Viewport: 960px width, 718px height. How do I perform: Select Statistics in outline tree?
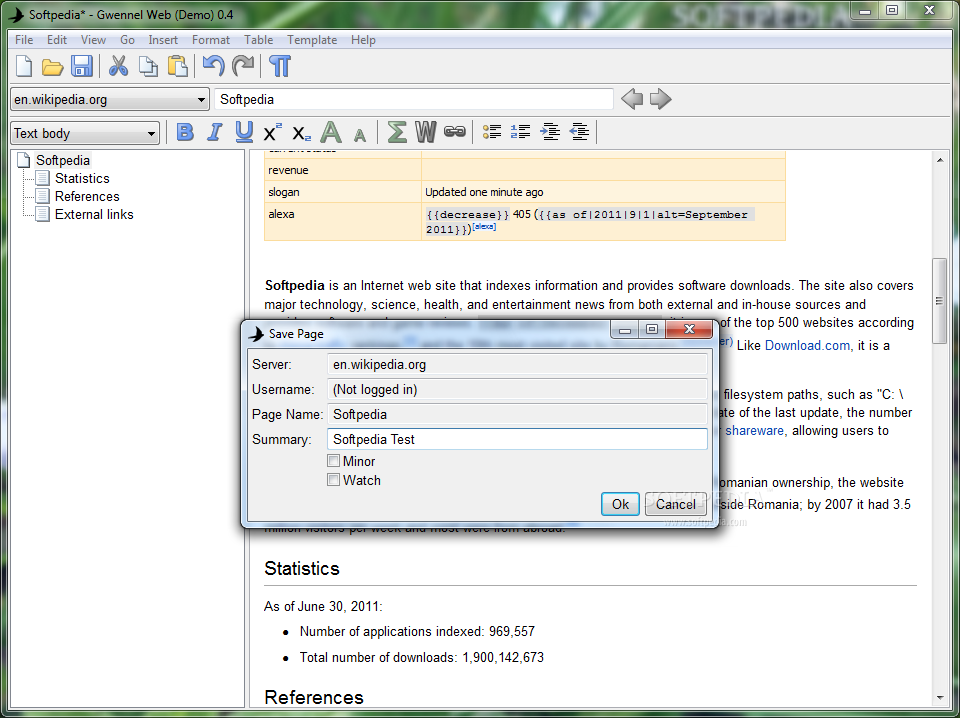click(x=82, y=178)
